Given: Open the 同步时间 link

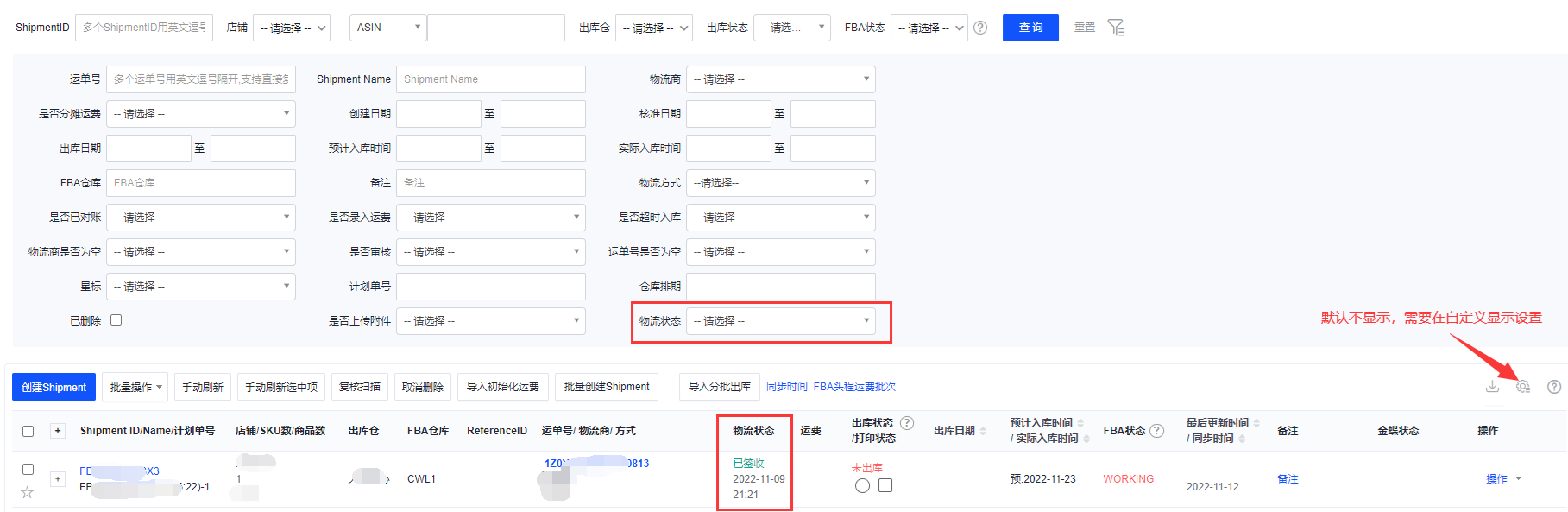Looking at the screenshot, I should 787,387.
